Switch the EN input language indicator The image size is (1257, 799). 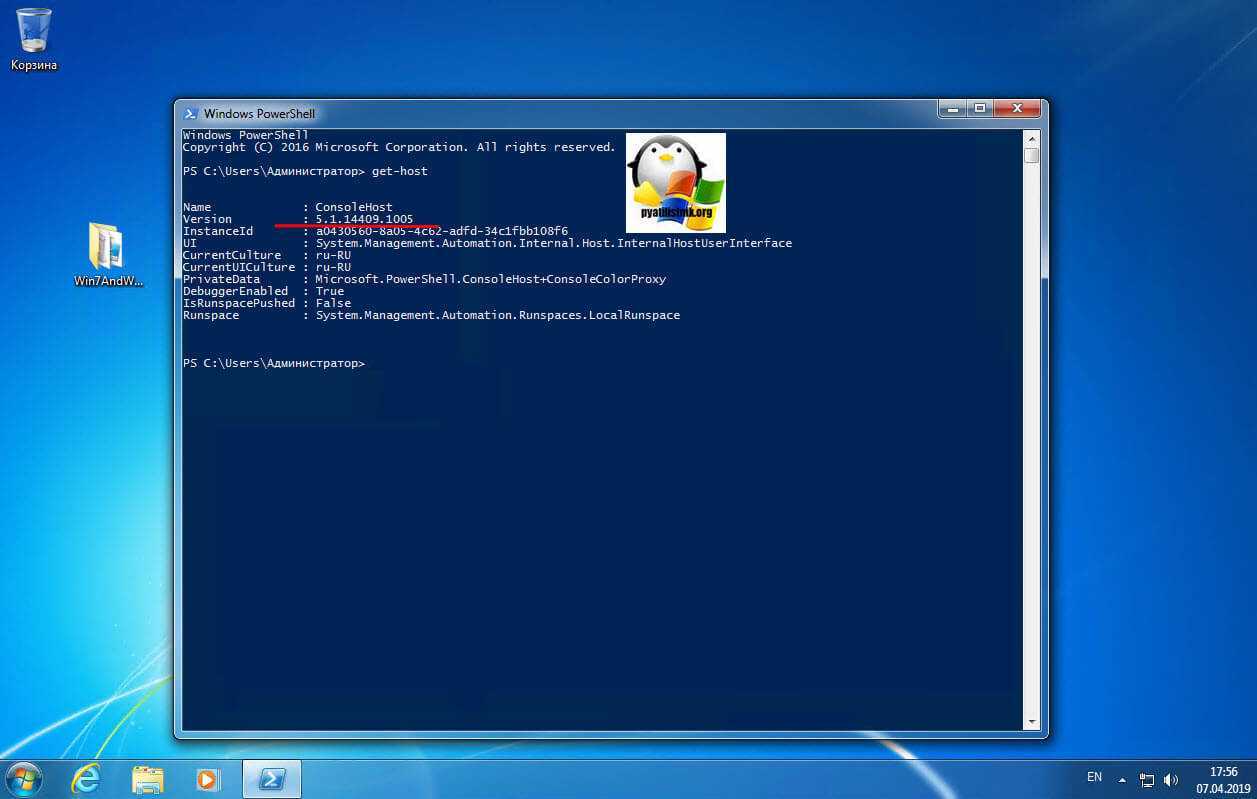click(x=1094, y=777)
